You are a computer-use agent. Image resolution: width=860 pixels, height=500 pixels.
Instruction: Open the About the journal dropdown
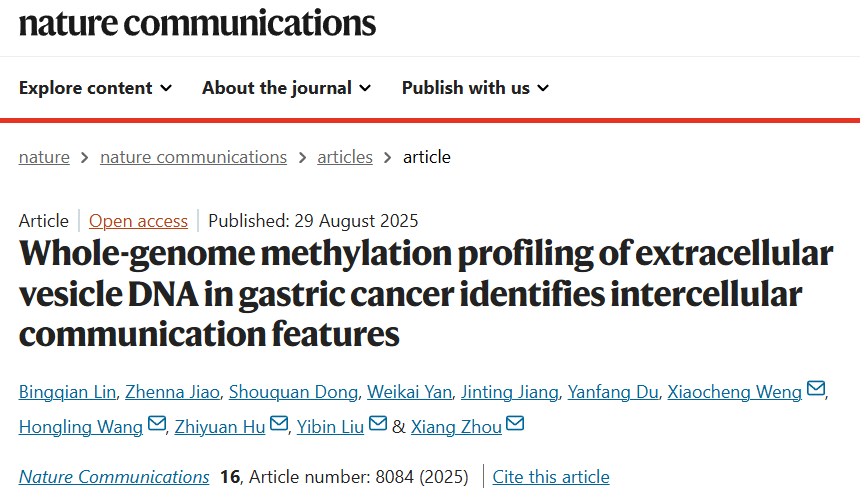286,88
